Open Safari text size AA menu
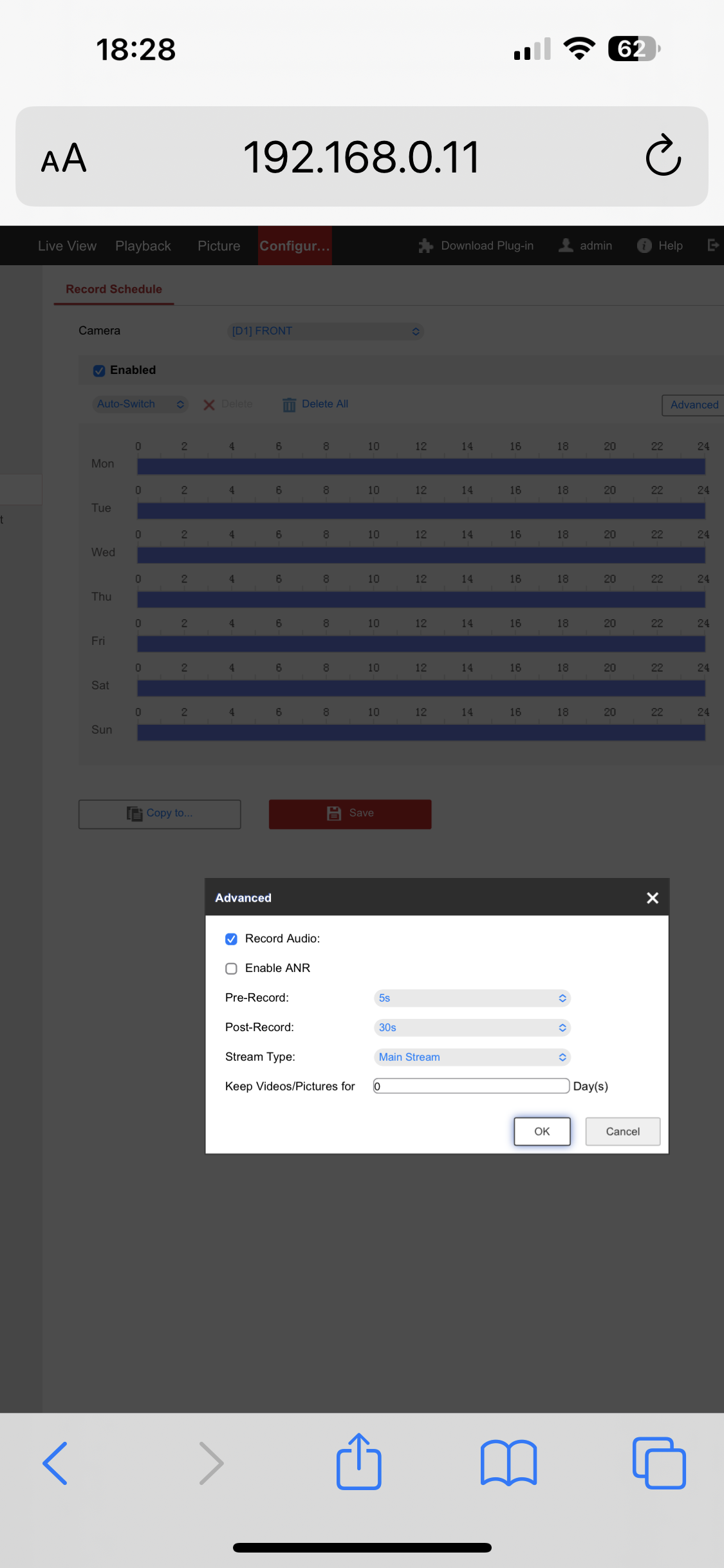Image resolution: width=724 pixels, height=1568 pixels. coord(63,158)
